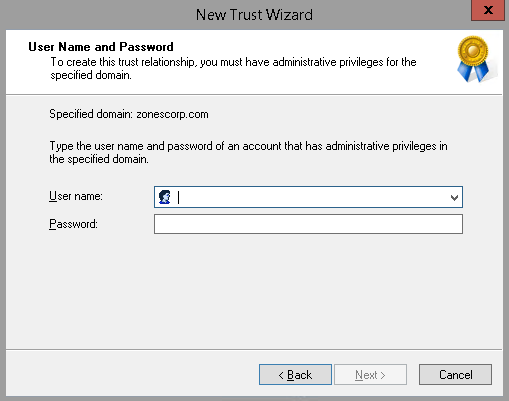Click the "User name:" label
This screenshot has width=509, height=401.
coord(76,196)
